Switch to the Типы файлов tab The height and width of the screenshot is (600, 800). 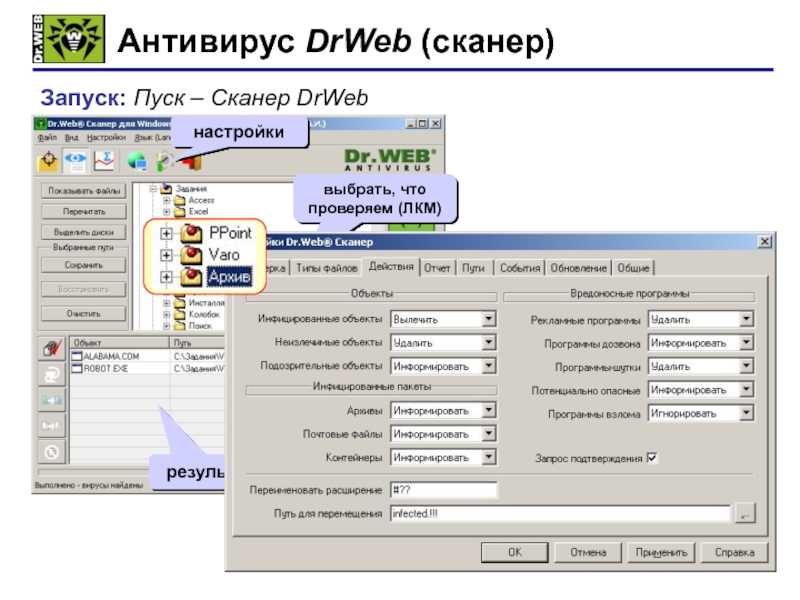tap(327, 268)
